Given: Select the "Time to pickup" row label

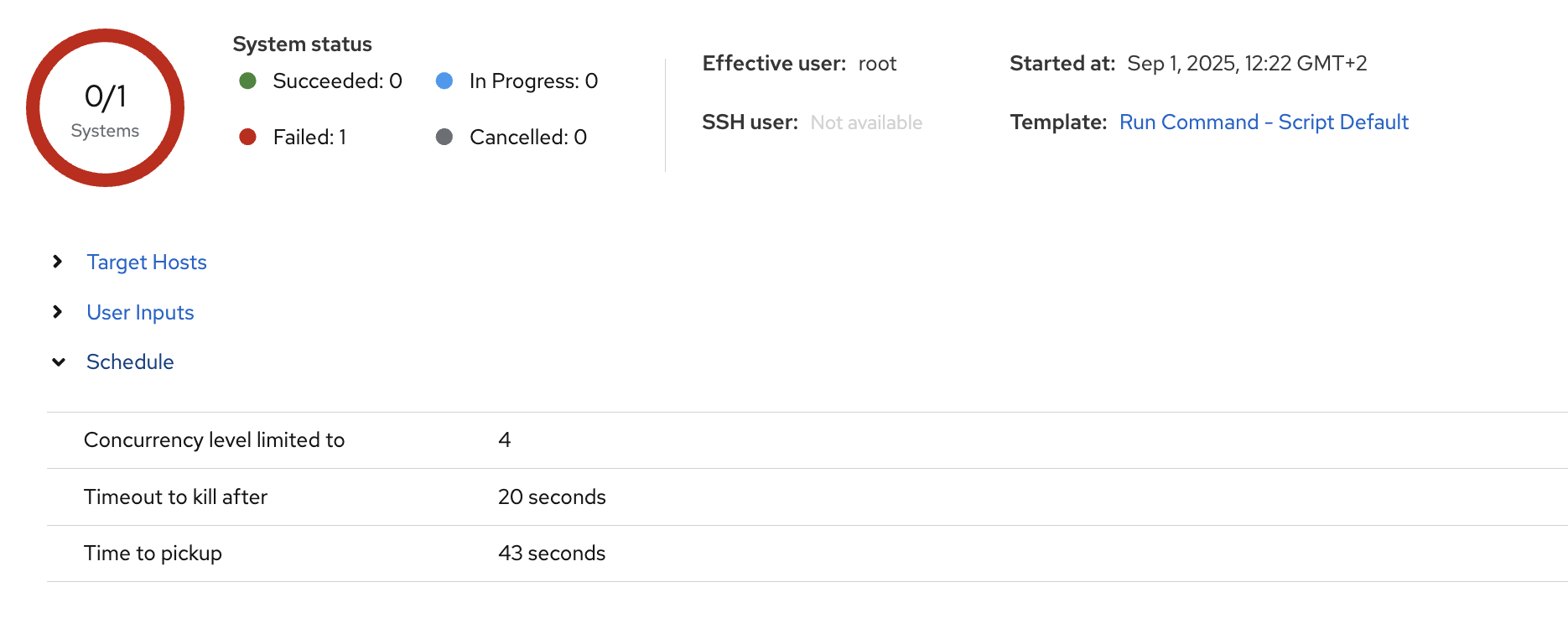Looking at the screenshot, I should [153, 554].
